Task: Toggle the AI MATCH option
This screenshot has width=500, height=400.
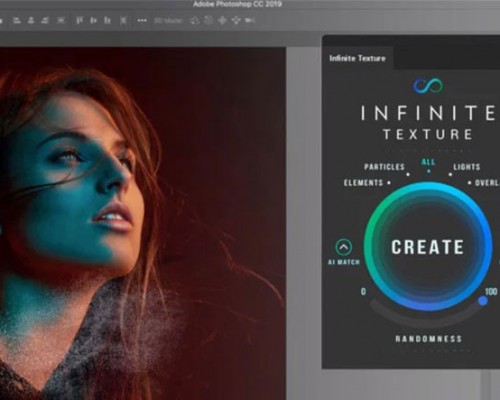Action: pyautogui.click(x=344, y=247)
